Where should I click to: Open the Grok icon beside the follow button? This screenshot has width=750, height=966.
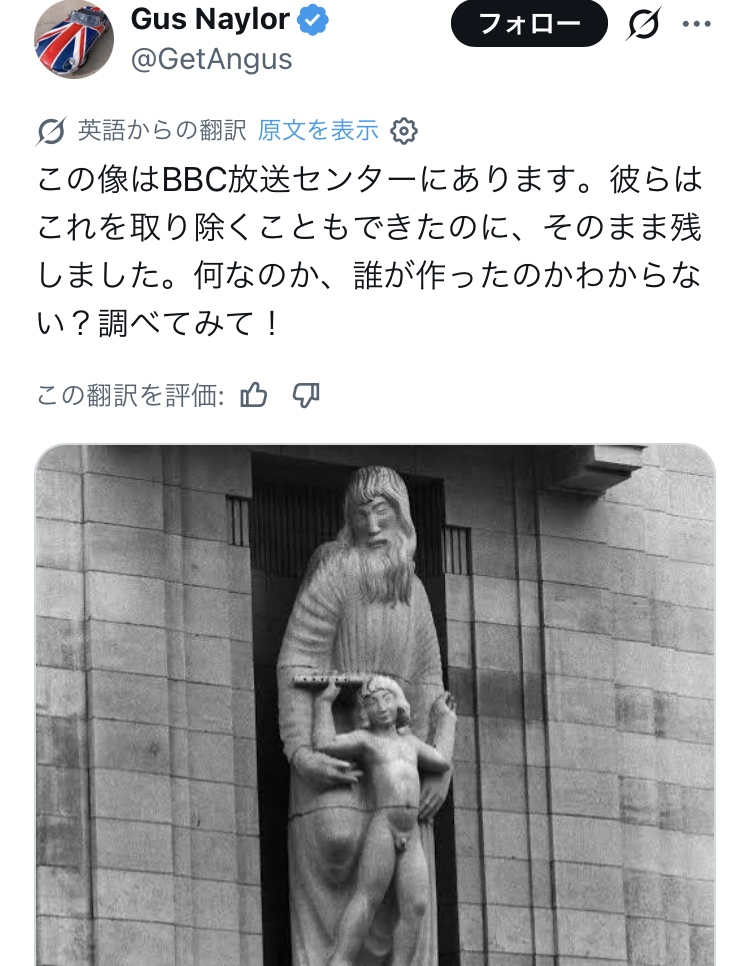point(644,24)
